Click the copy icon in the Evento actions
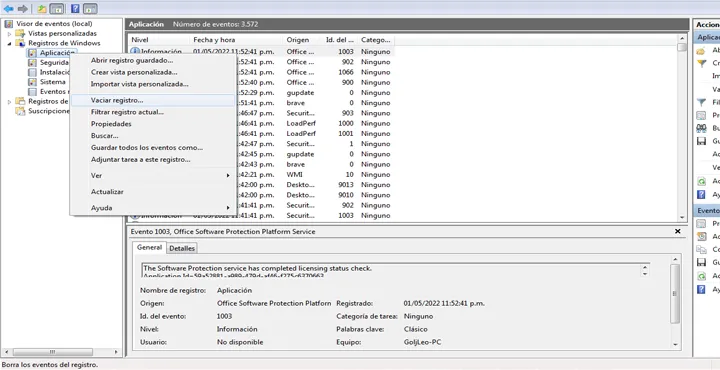 [x=701, y=249]
